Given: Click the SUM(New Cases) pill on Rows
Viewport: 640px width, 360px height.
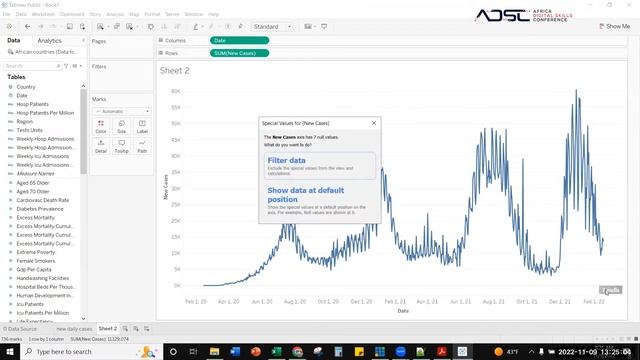Looking at the screenshot, I should 240,53.
